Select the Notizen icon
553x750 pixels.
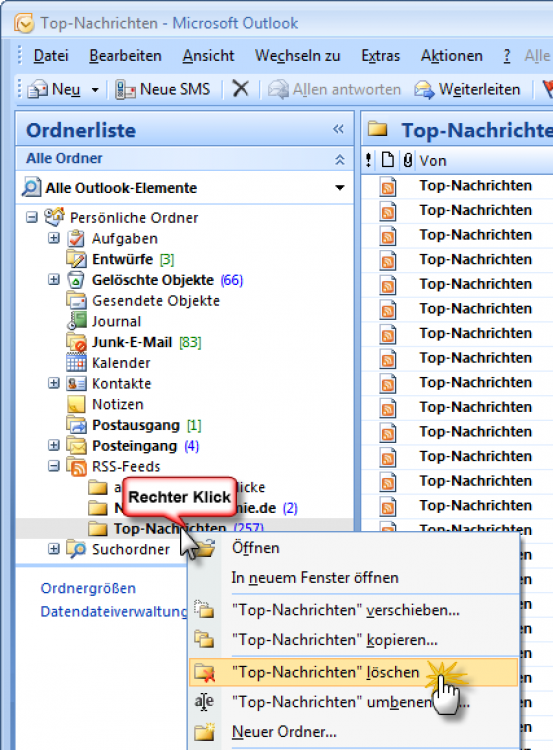coord(76,404)
